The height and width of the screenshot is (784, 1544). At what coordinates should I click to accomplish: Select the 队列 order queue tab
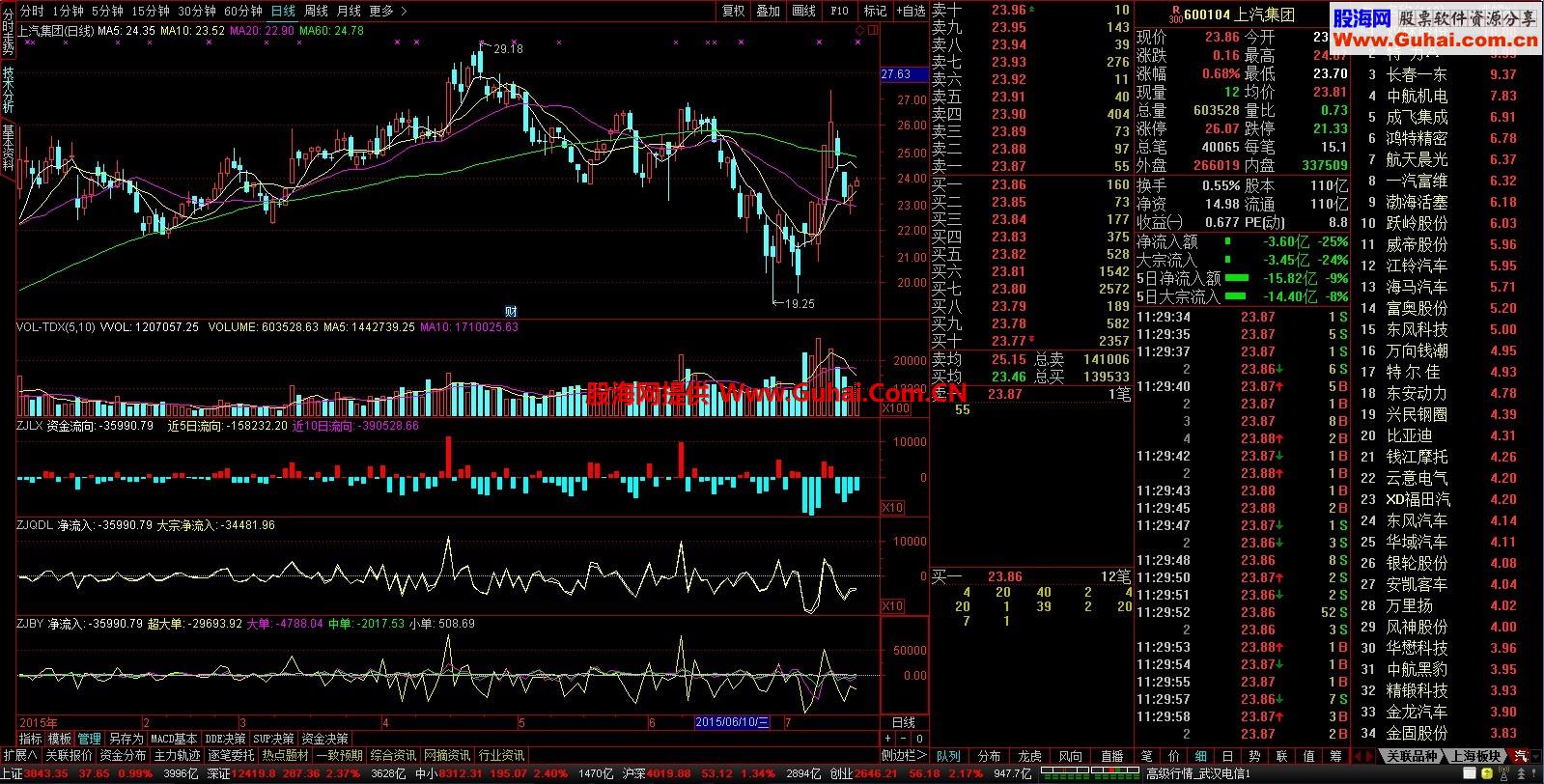click(948, 756)
